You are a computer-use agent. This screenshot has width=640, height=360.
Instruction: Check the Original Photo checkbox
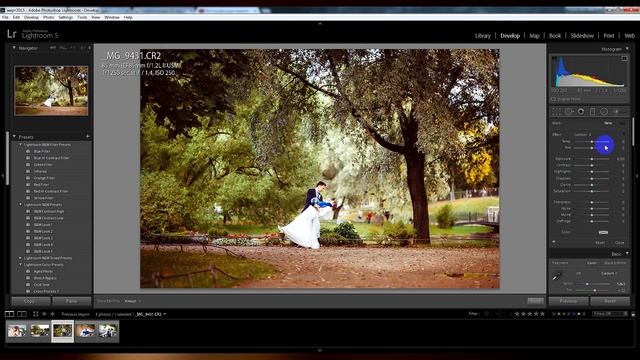[554, 99]
